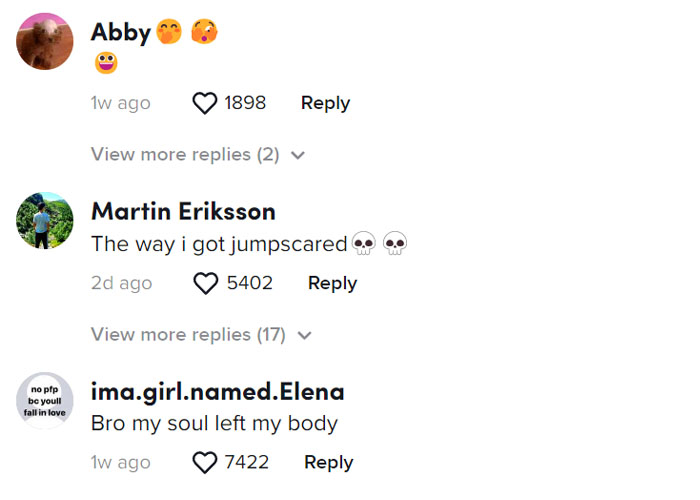
Task: Select the 'The way i got jumpscared' comment text
Action: (x=219, y=245)
